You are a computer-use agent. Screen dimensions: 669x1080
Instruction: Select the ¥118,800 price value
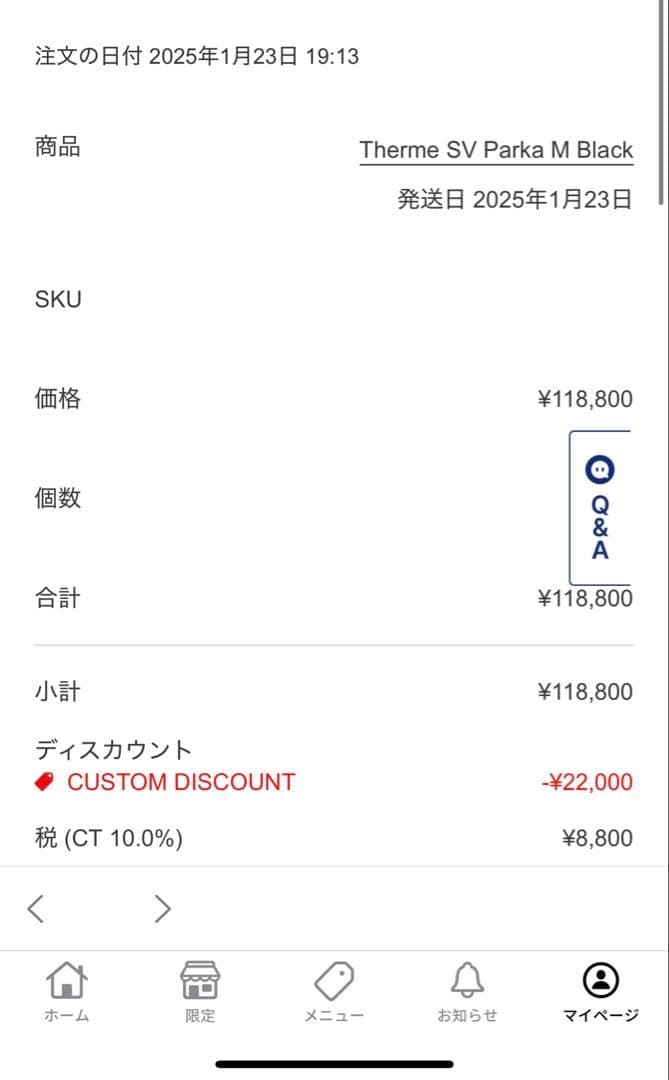584,398
